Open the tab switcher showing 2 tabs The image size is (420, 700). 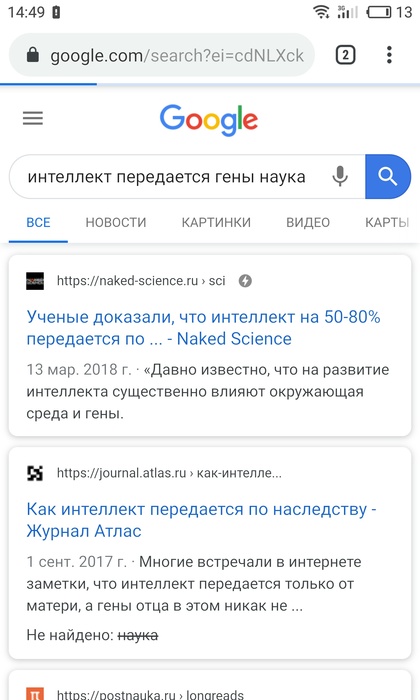(345, 55)
